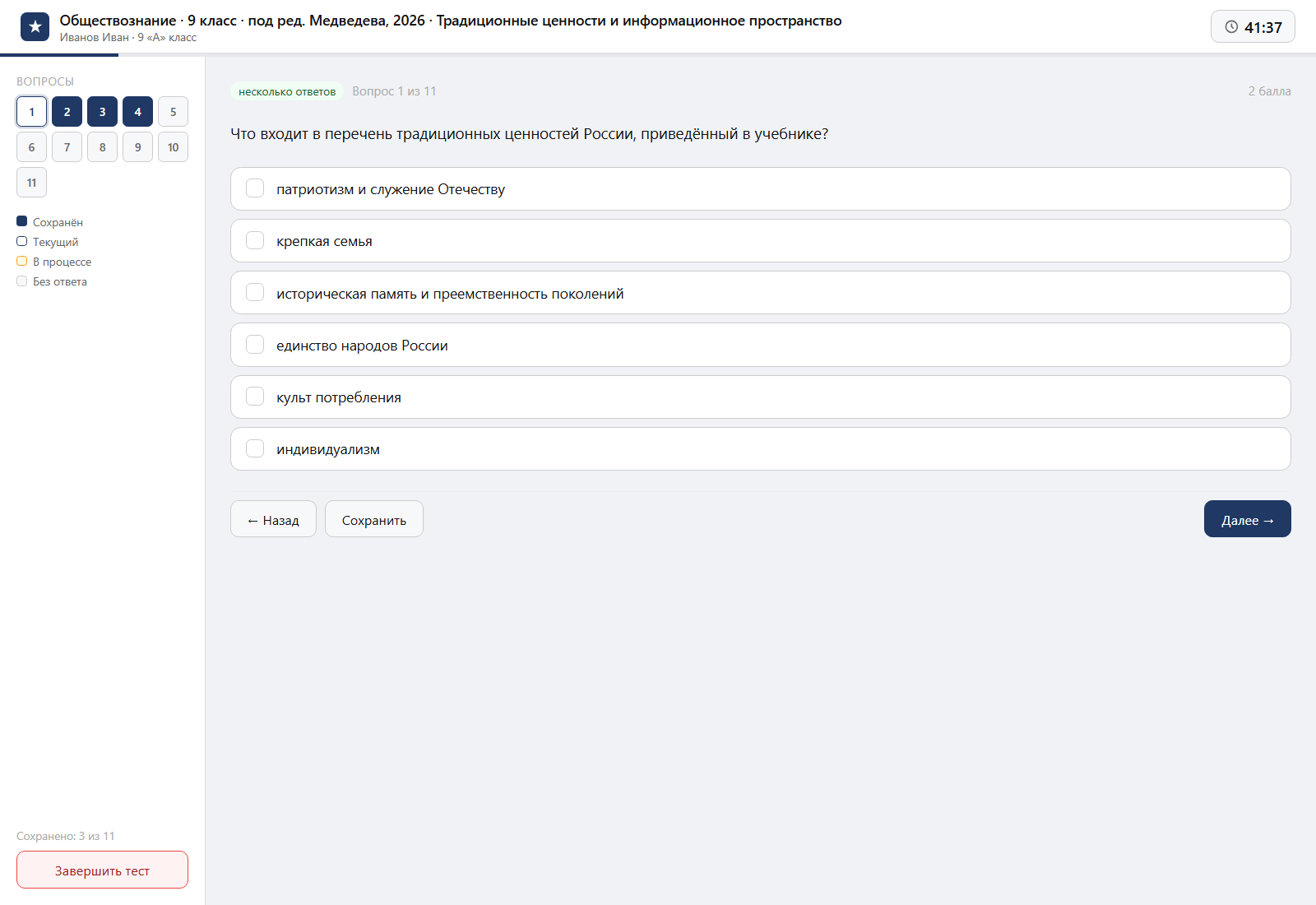Viewport: 1316px width, 905px height.
Task: Go to question 7 in navigator
Action: [x=67, y=147]
